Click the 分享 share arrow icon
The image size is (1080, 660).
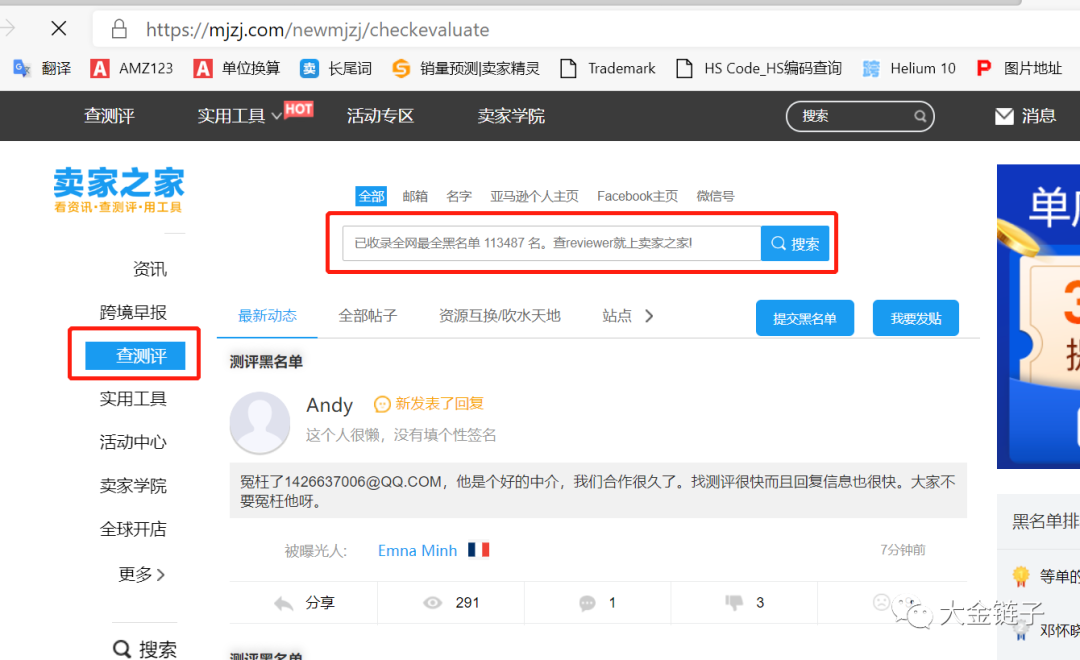[285, 602]
